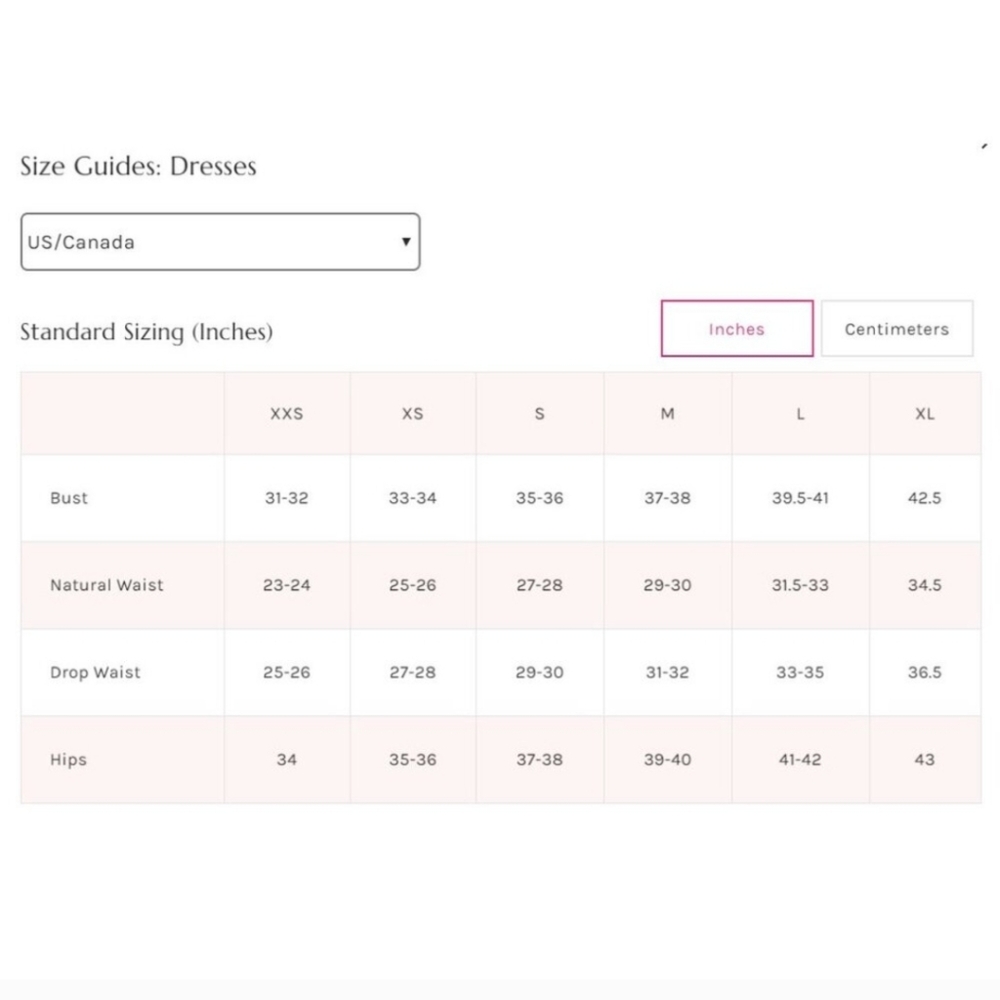
Task: Select the Drop Waist row label
Action: point(95,673)
